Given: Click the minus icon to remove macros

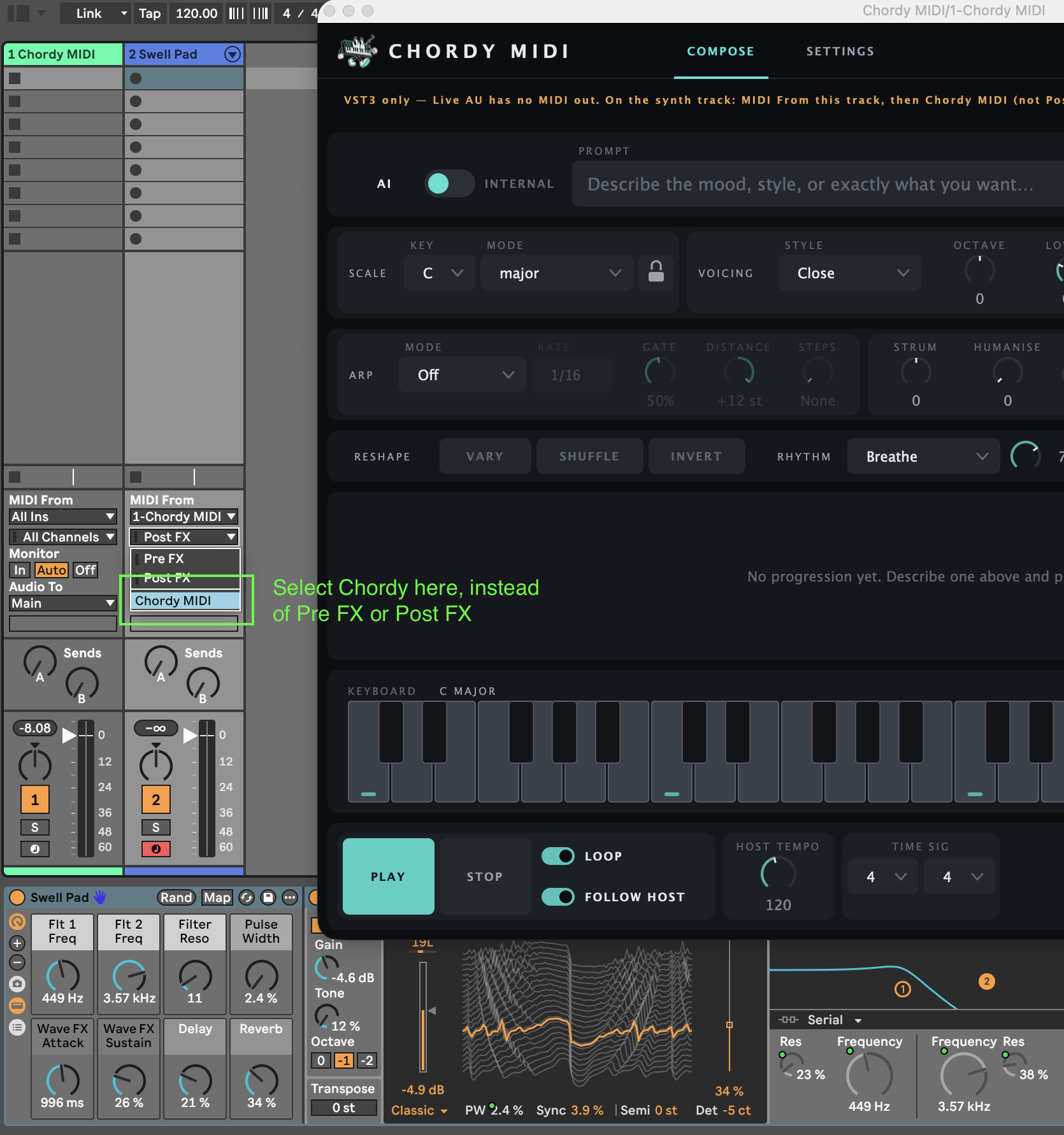Looking at the screenshot, I should (17, 962).
